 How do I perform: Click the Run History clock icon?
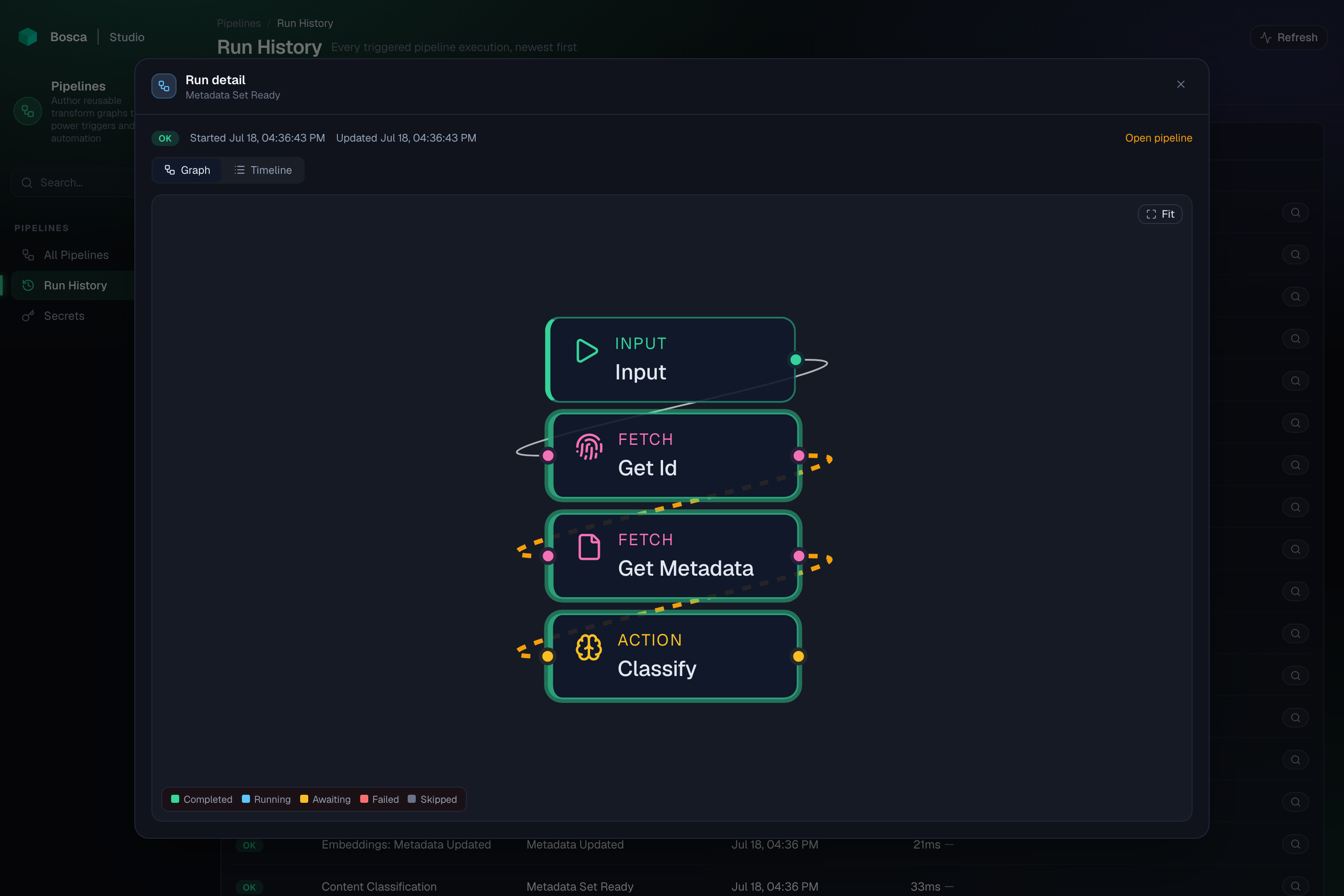click(28, 285)
